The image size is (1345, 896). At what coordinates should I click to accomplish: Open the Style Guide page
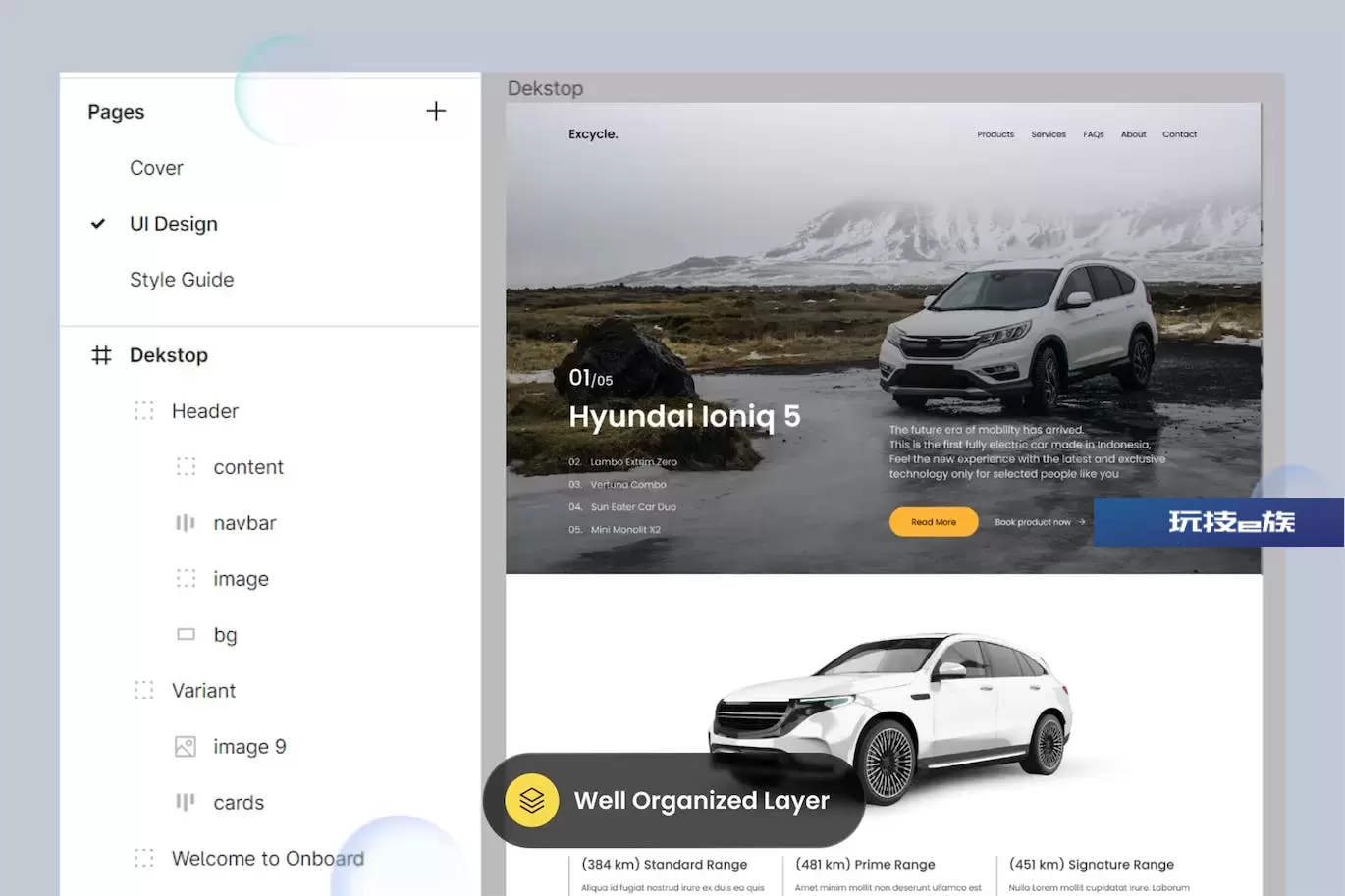point(182,280)
